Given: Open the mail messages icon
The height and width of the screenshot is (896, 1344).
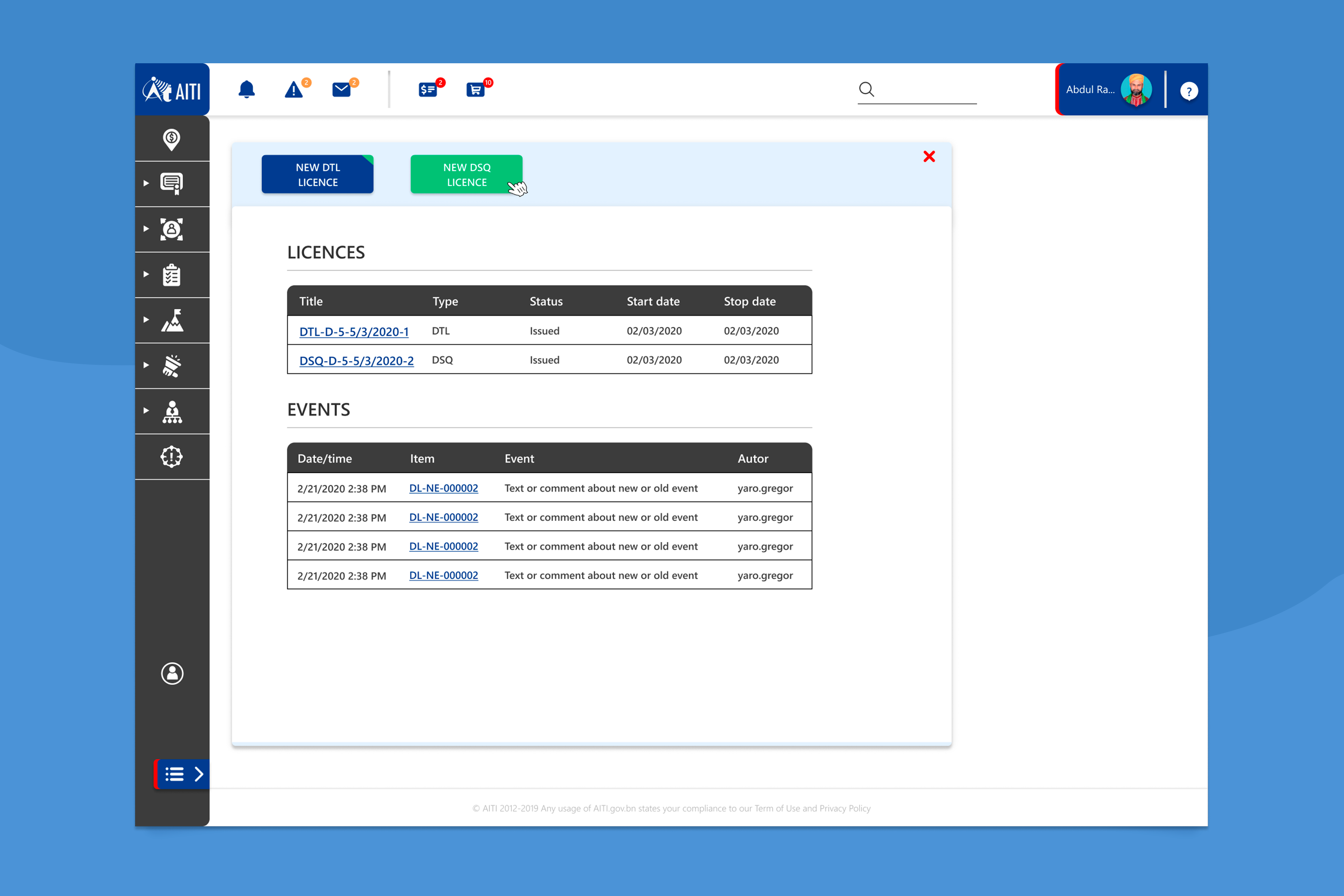Looking at the screenshot, I should (342, 90).
